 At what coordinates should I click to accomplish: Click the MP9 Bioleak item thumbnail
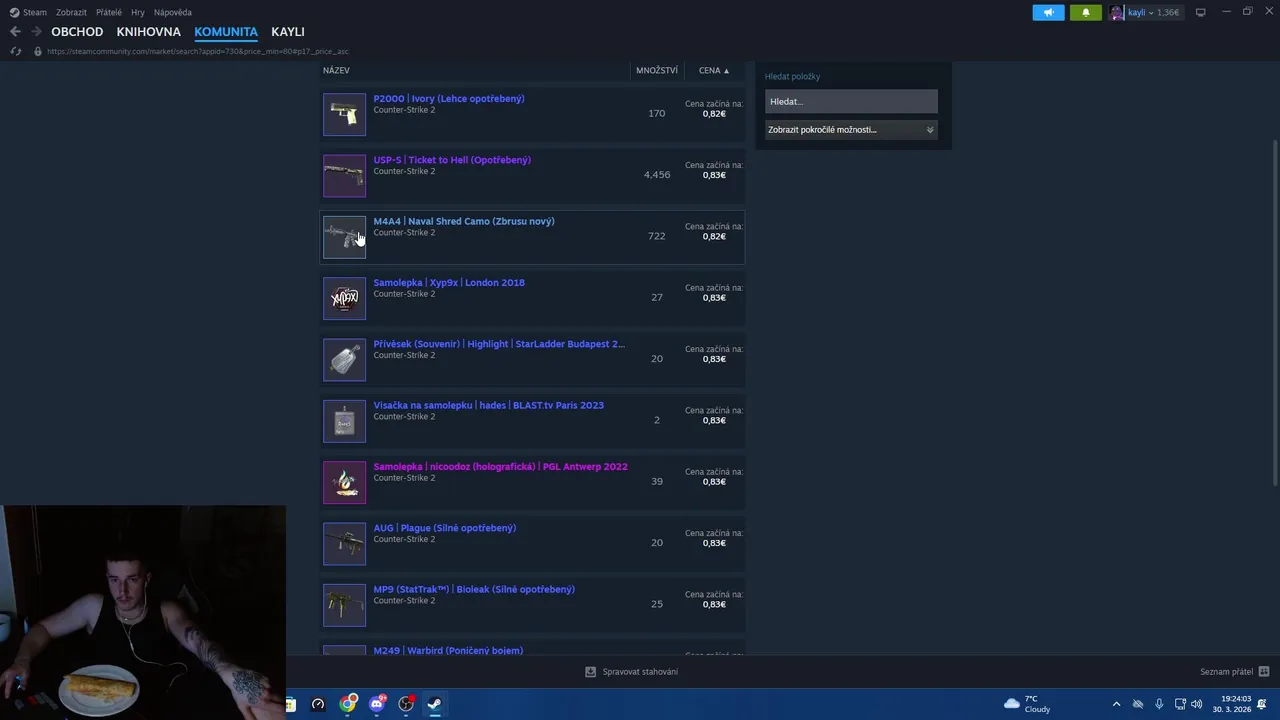[x=344, y=604]
